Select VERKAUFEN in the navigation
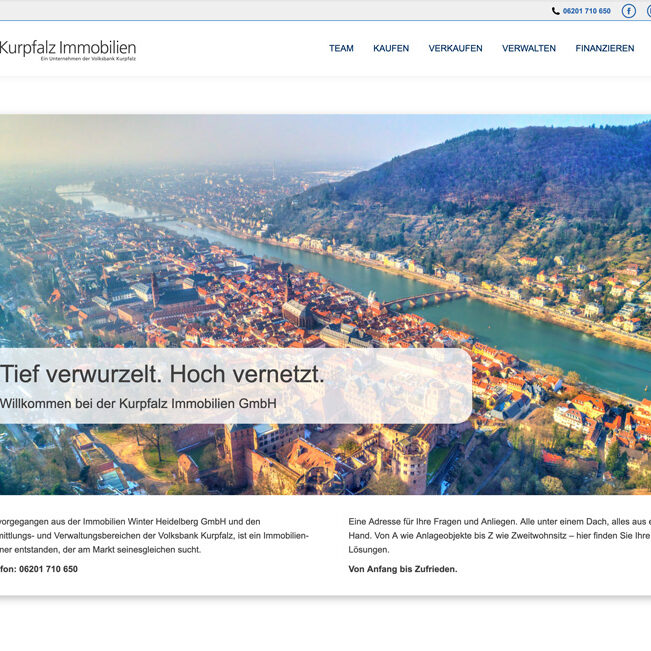Viewport: 651px width, 651px height. (455, 48)
